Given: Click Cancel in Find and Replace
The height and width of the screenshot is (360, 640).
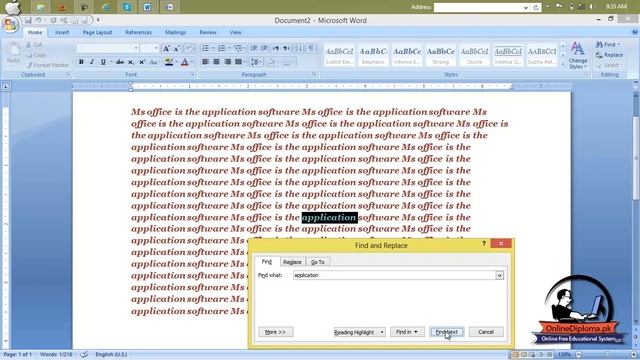Looking at the screenshot, I should [x=486, y=332].
